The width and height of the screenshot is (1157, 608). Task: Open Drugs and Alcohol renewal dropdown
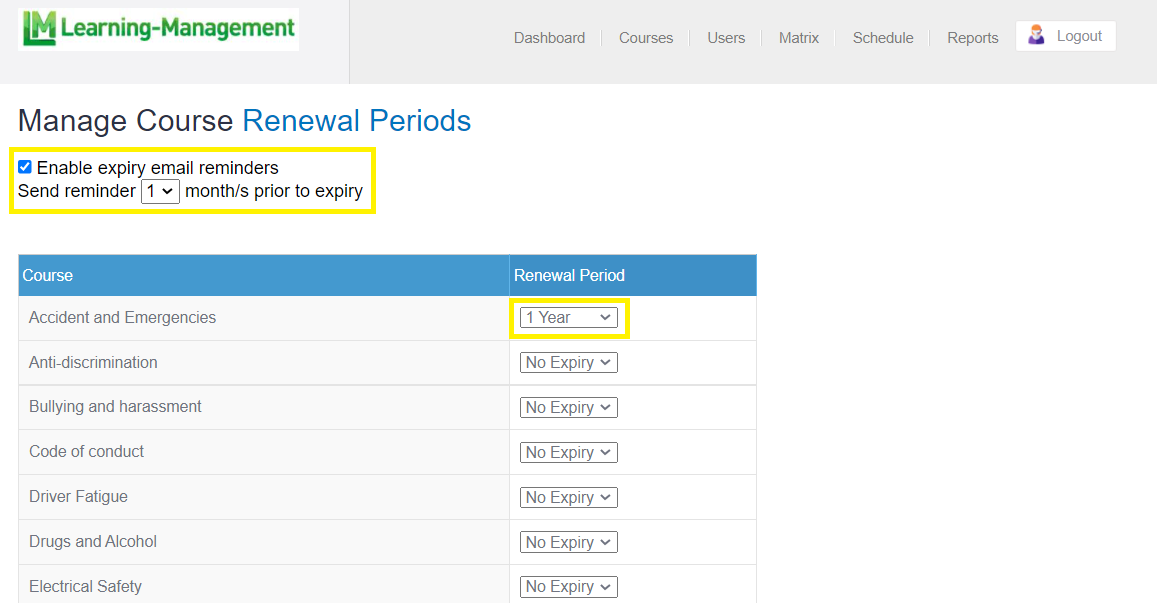[568, 543]
